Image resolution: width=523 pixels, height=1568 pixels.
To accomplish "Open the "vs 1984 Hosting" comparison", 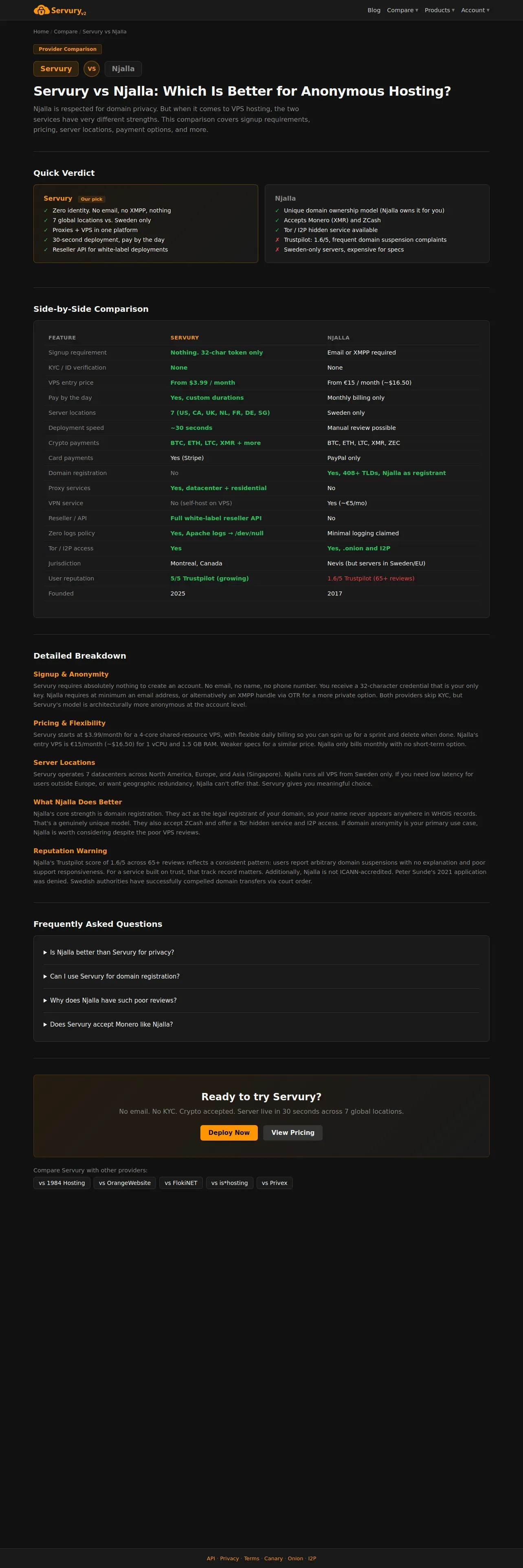I will [x=62, y=1183].
